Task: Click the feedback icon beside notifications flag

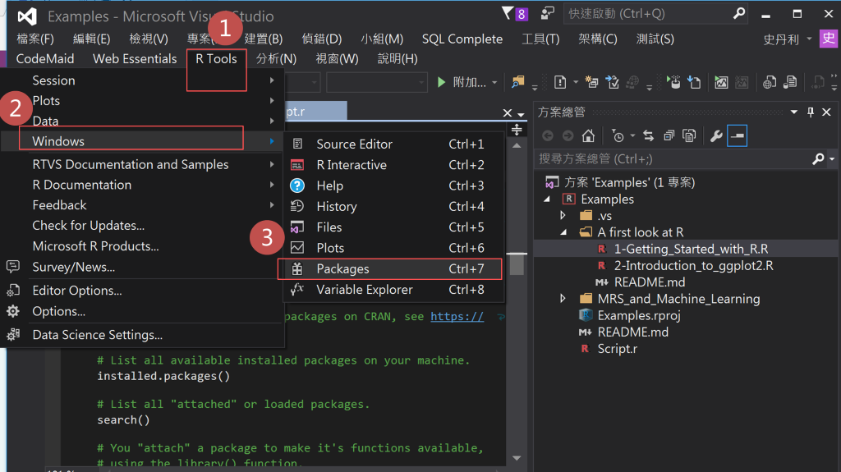Action: [547, 13]
